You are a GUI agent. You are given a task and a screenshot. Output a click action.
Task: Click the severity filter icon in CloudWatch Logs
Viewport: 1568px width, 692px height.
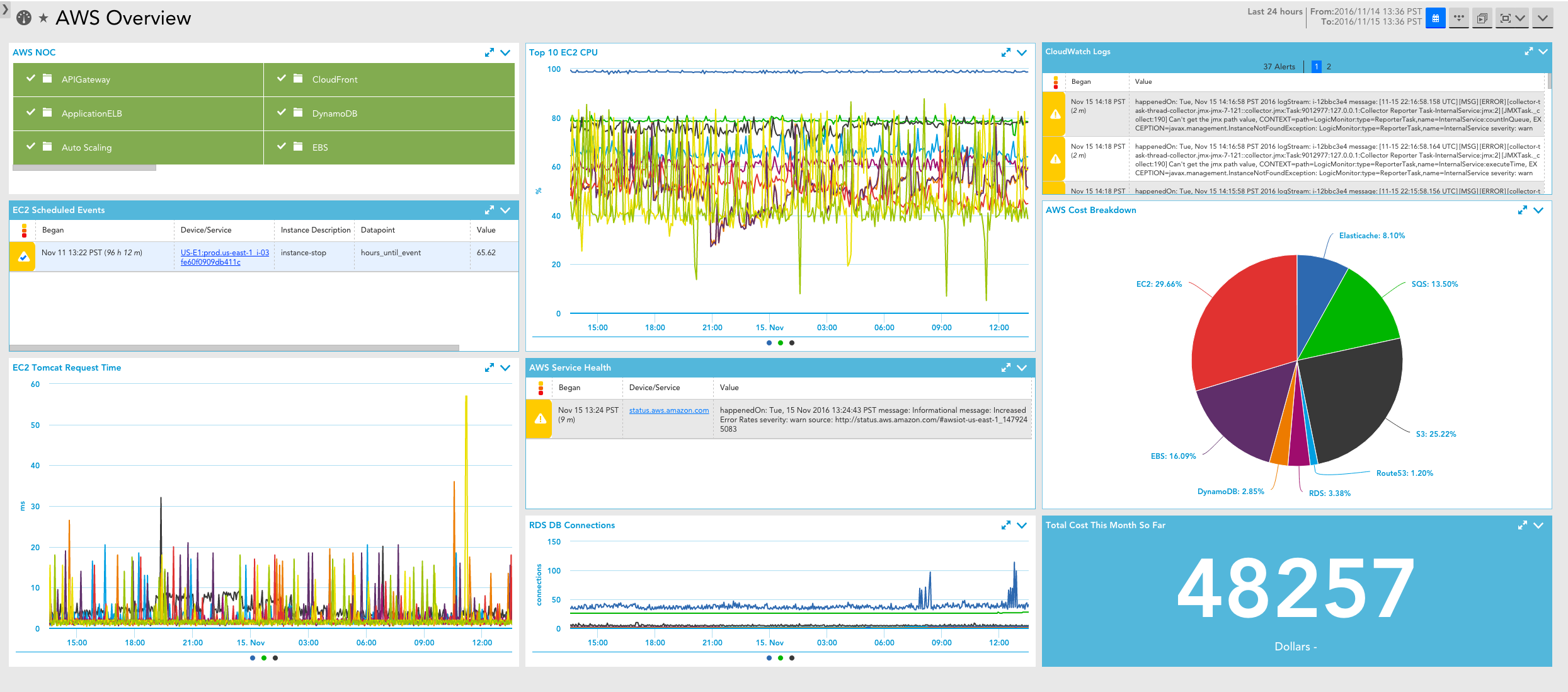[1056, 82]
